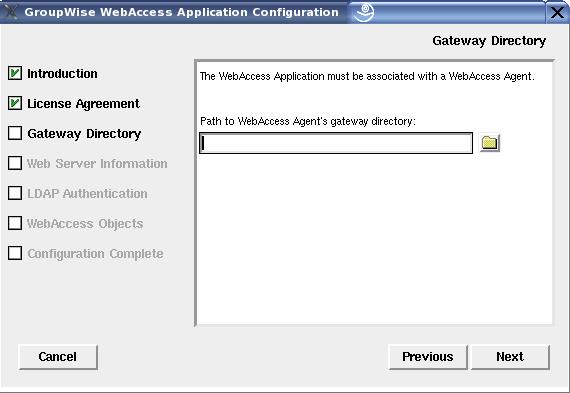
Task: Open the folder browse icon
Action: [x=490, y=143]
